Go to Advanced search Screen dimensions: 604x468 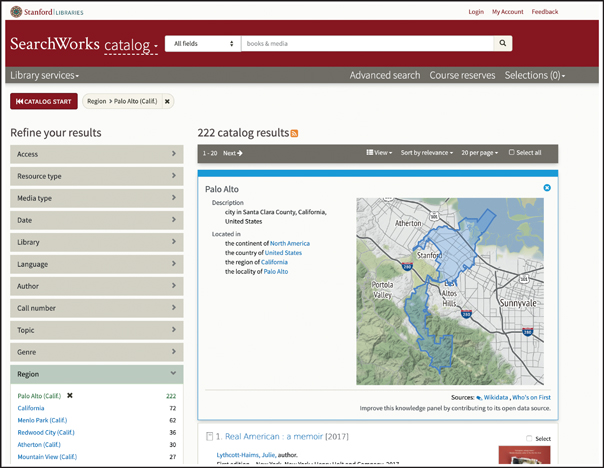(385, 75)
